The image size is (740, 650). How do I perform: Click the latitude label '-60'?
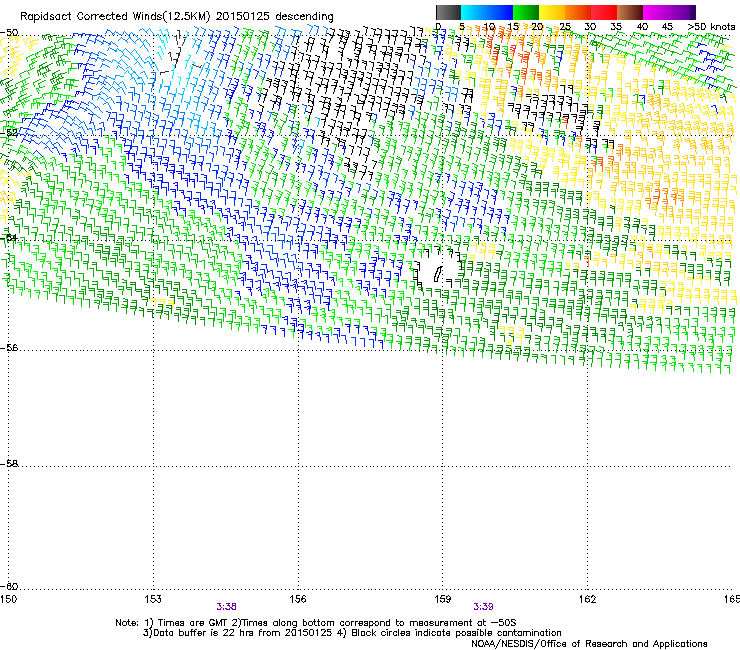click(x=9, y=587)
